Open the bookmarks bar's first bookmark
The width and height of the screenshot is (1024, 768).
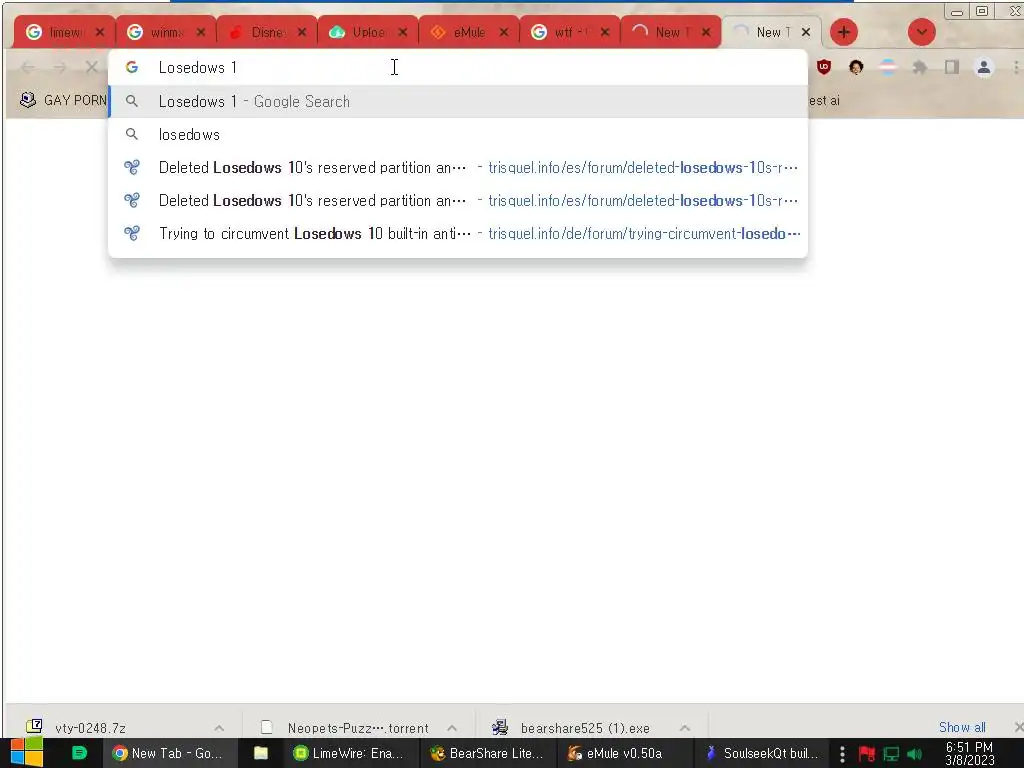pyautogui.click(x=63, y=100)
